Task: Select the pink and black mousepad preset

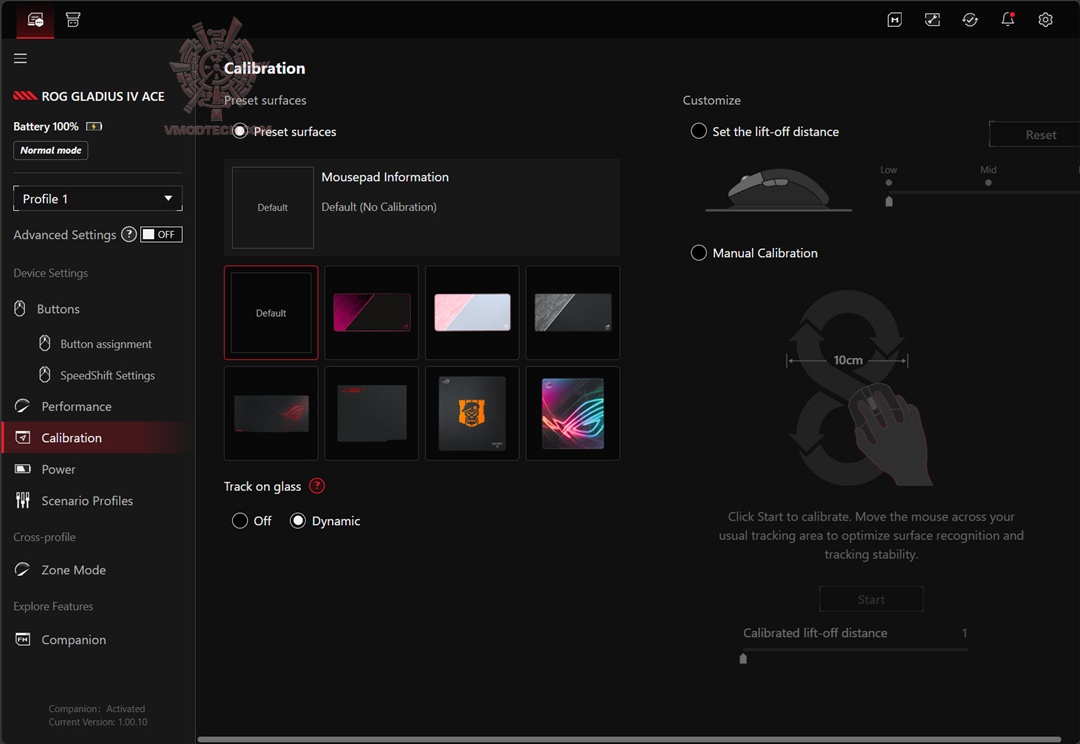Action: pos(372,313)
